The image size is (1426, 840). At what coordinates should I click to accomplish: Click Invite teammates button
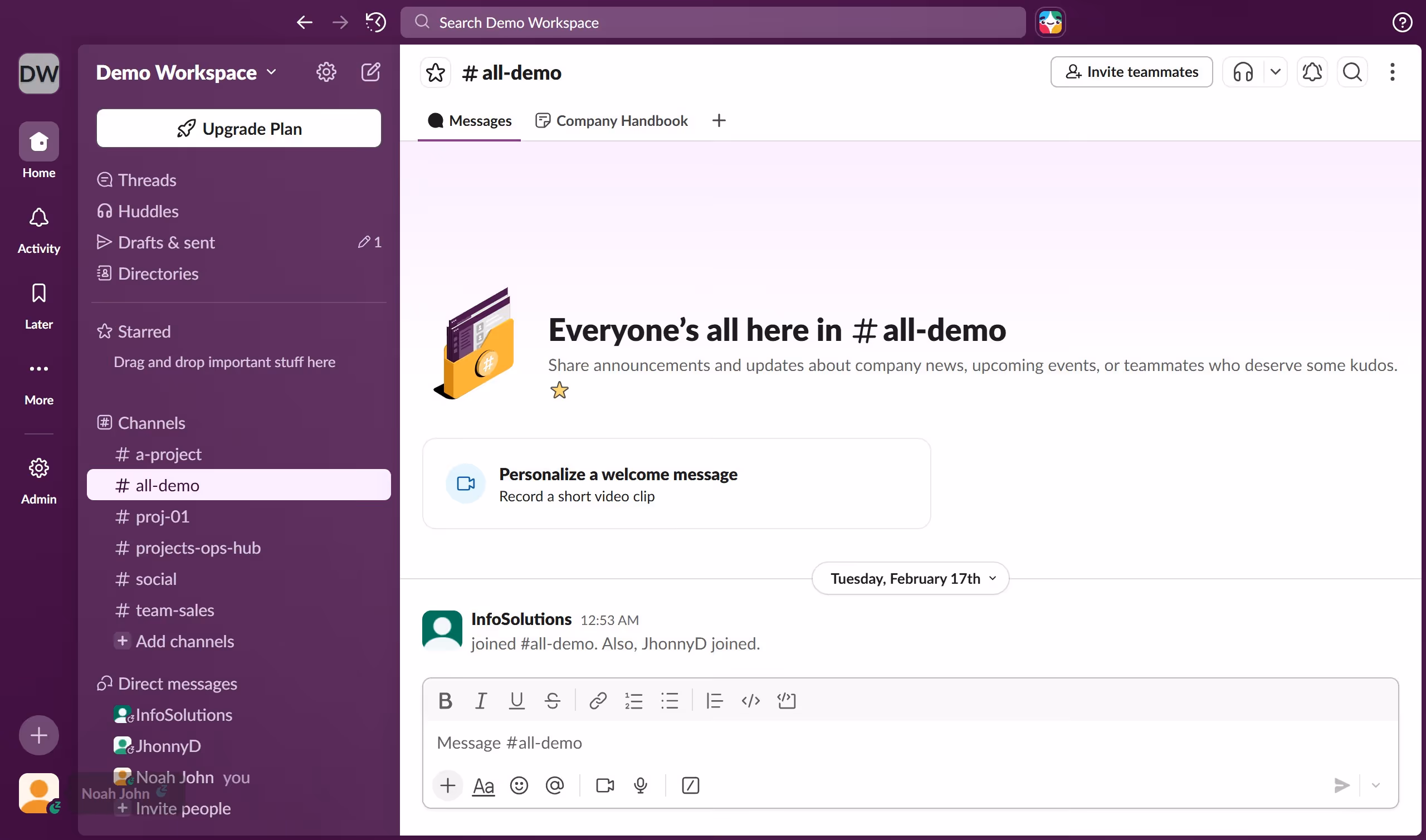pos(1131,72)
